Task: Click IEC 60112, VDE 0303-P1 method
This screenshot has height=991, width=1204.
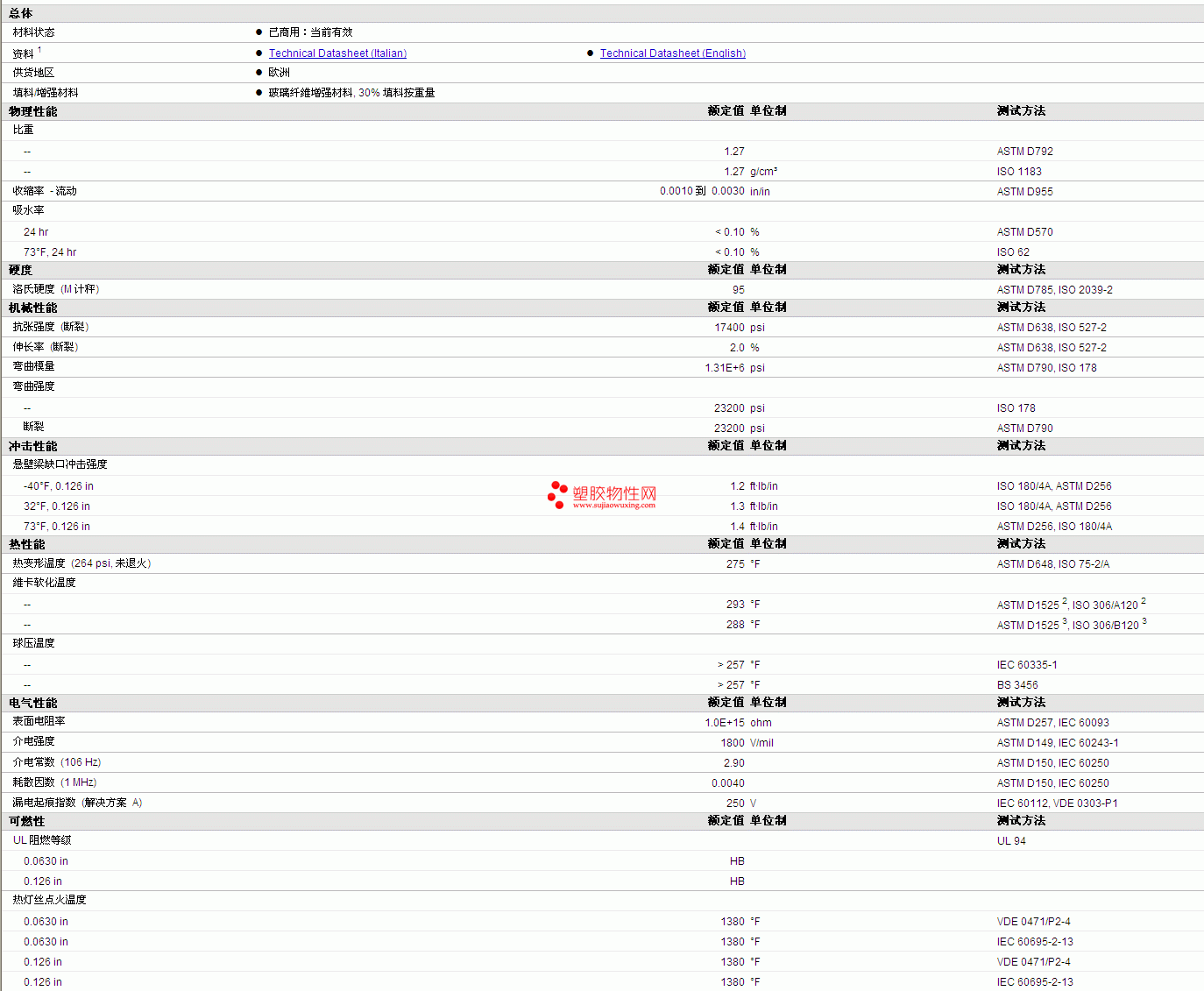Action: [1058, 803]
